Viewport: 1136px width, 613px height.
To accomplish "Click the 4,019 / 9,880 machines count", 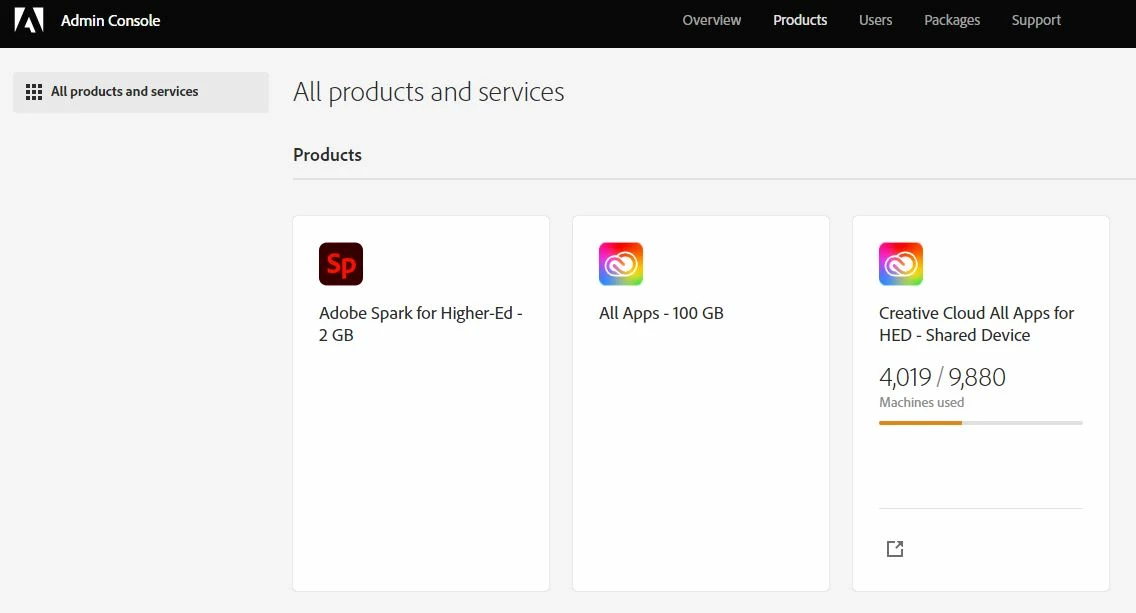I will tap(942, 377).
